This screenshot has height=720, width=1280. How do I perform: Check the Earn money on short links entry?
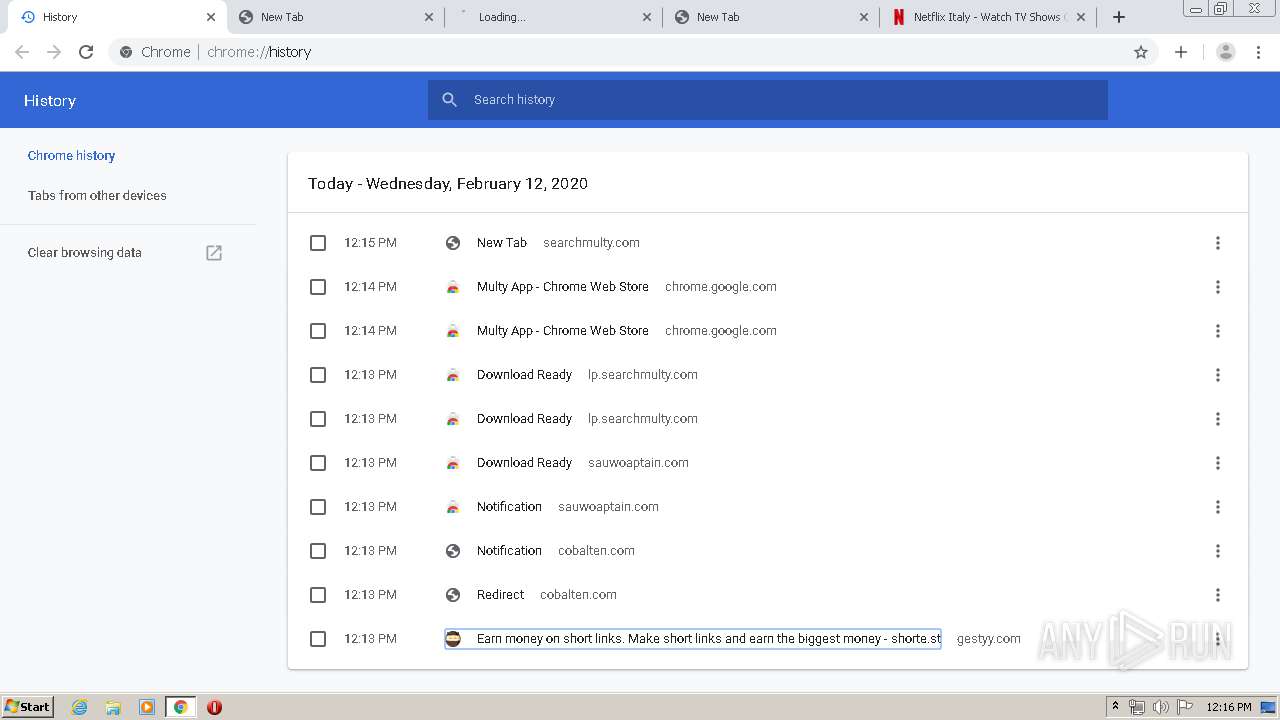click(x=318, y=639)
